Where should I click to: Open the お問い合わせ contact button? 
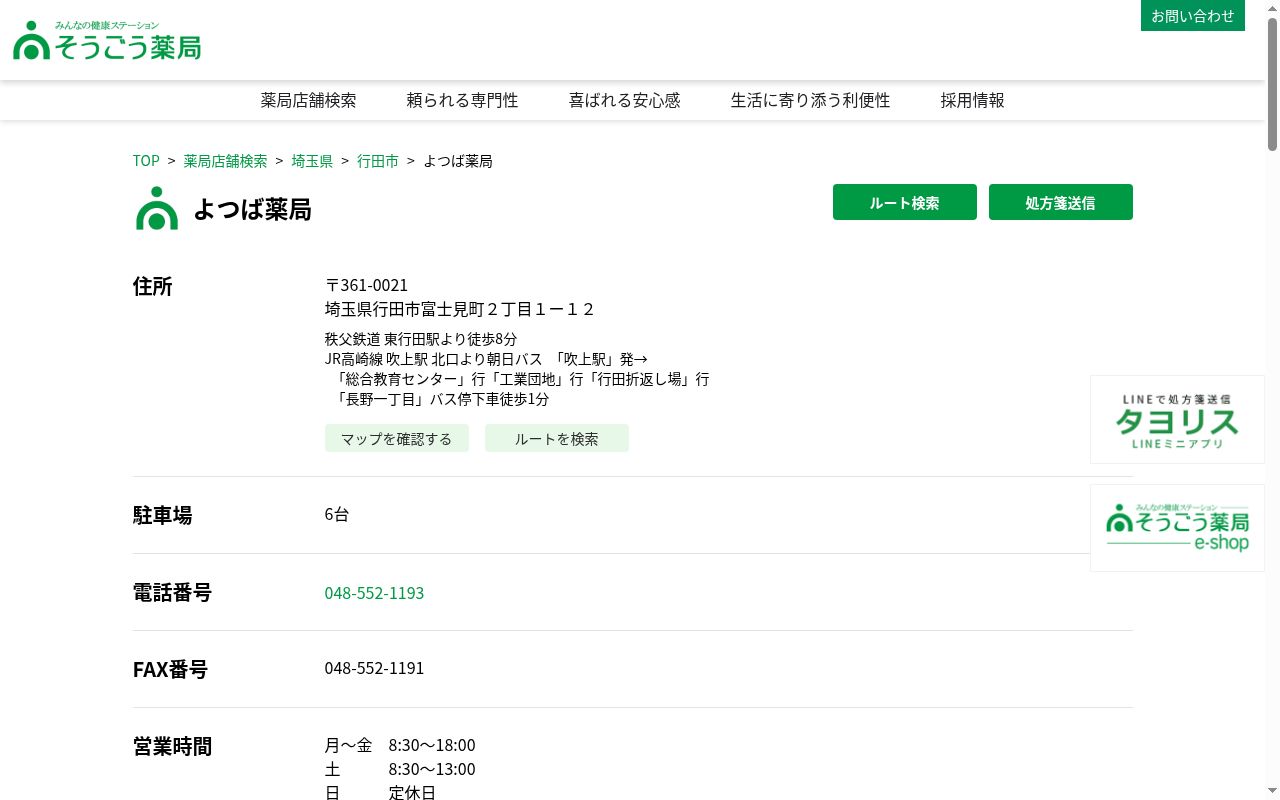pos(1192,16)
